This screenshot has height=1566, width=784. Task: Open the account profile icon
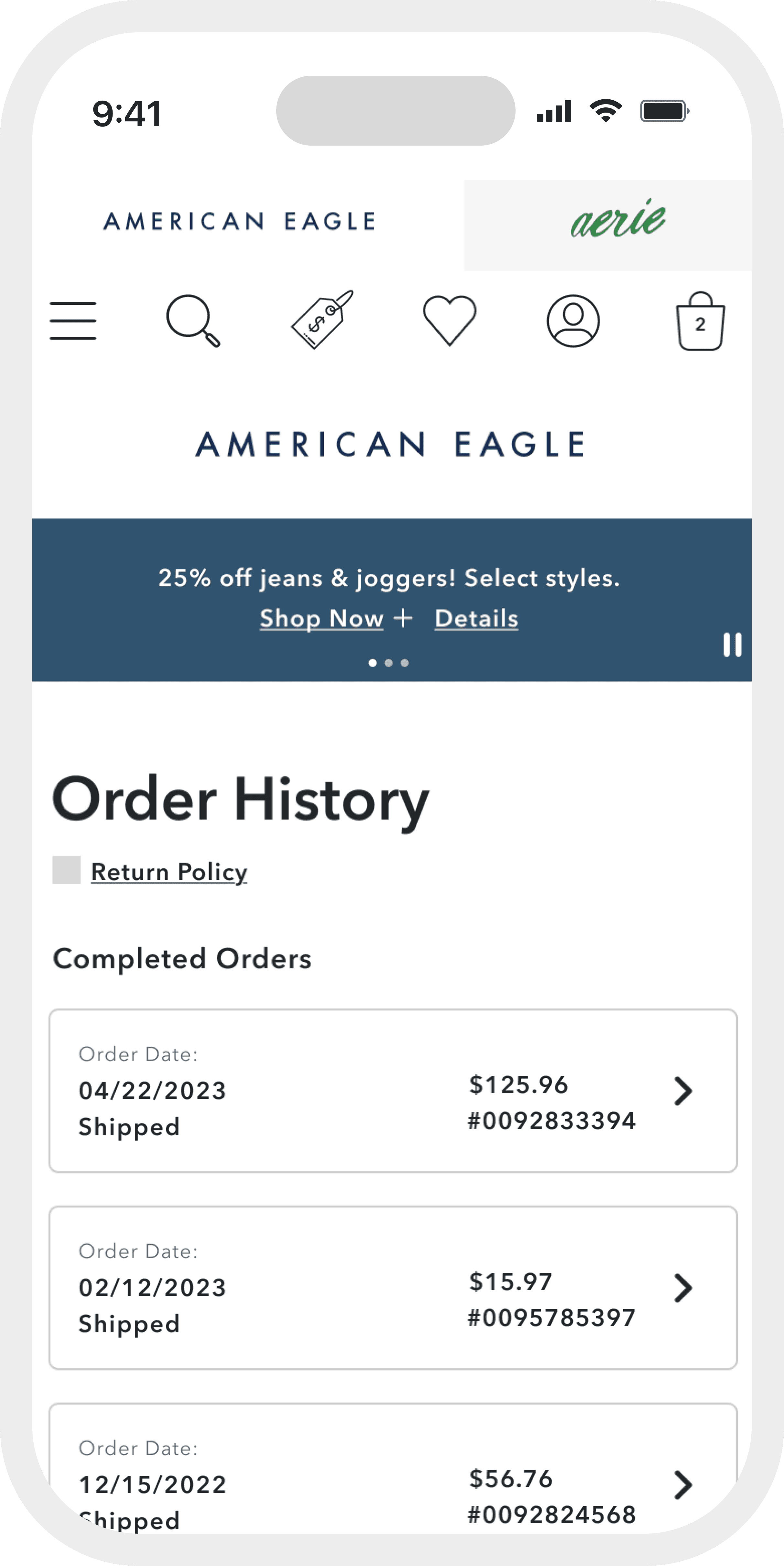(573, 321)
